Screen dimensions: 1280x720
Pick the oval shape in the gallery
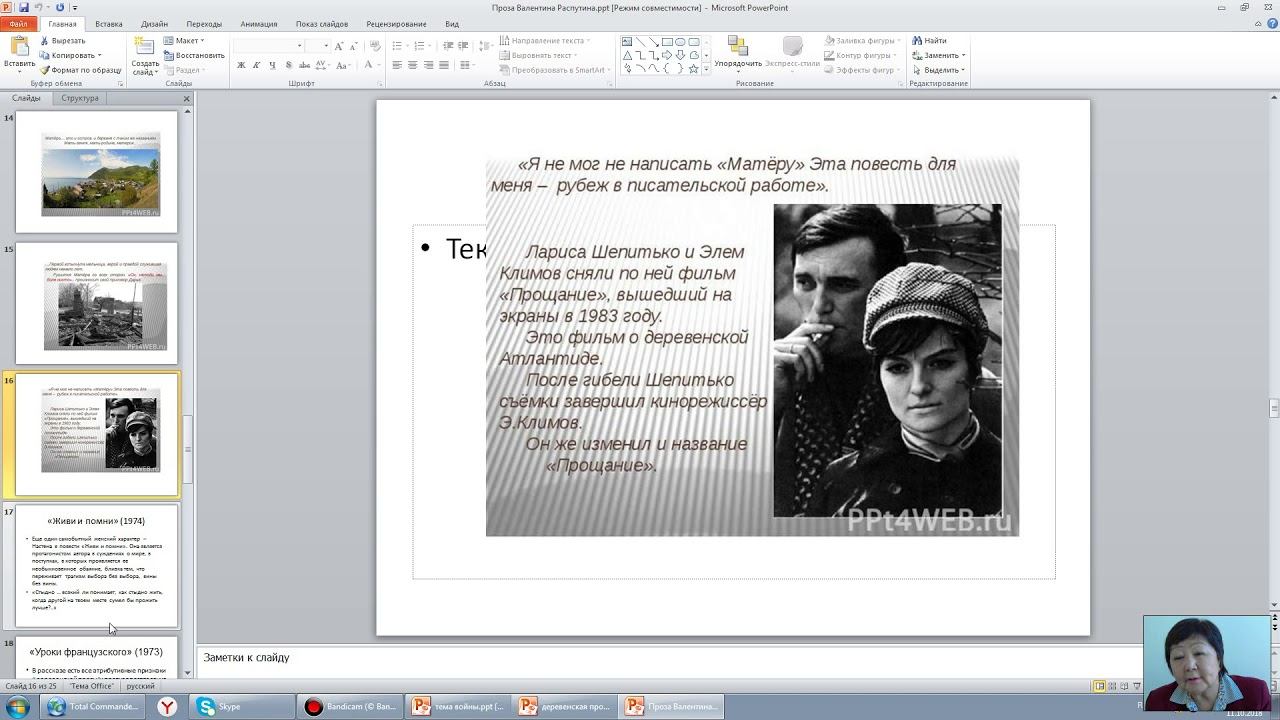pos(680,42)
